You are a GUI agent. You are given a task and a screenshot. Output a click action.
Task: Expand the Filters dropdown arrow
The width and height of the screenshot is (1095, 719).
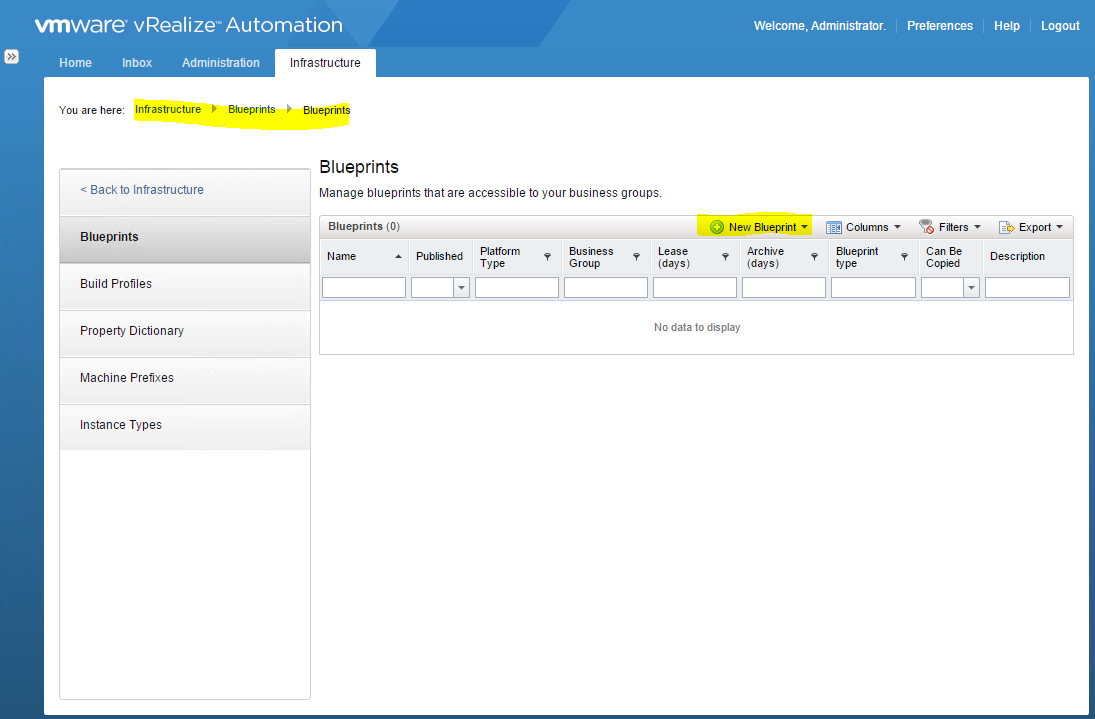977,227
